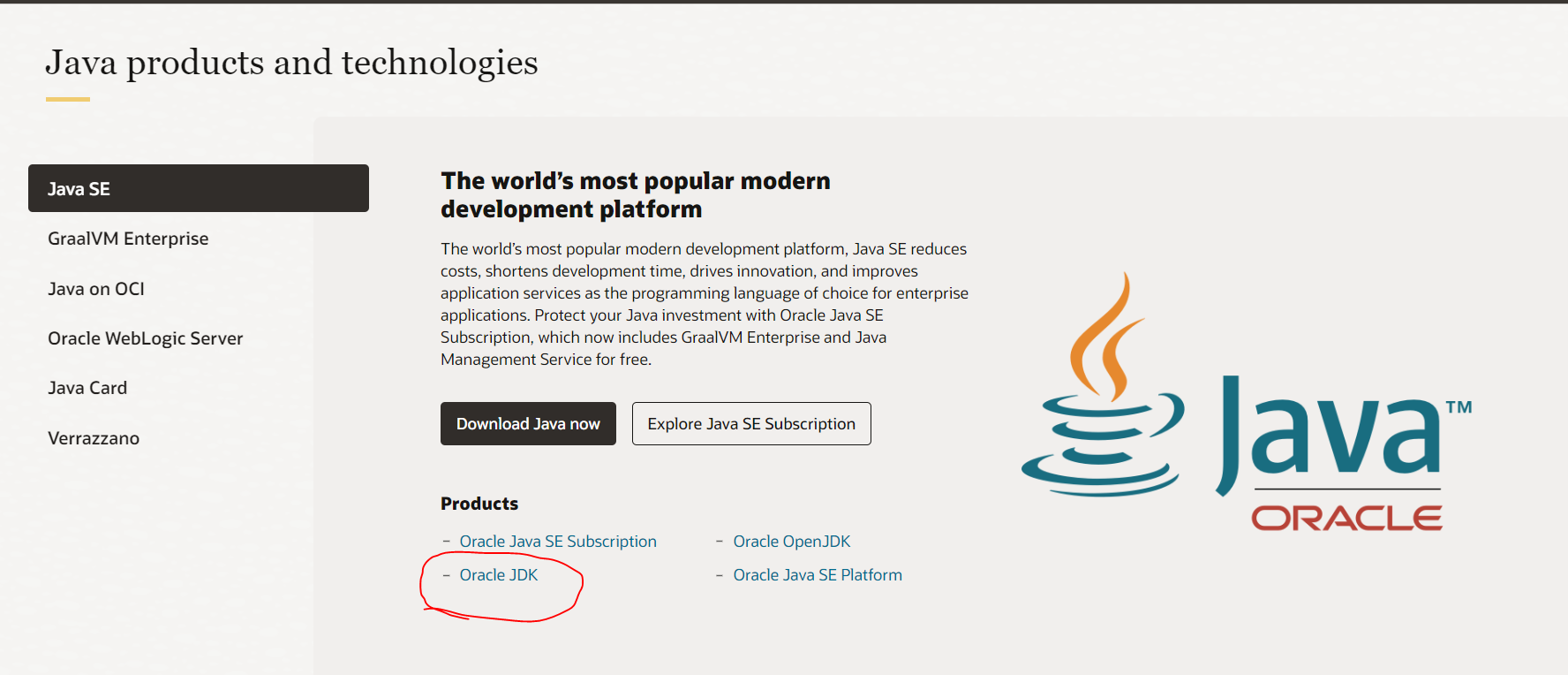Open the Oracle Java SE Platform link
The image size is (1568, 675).
[818, 575]
